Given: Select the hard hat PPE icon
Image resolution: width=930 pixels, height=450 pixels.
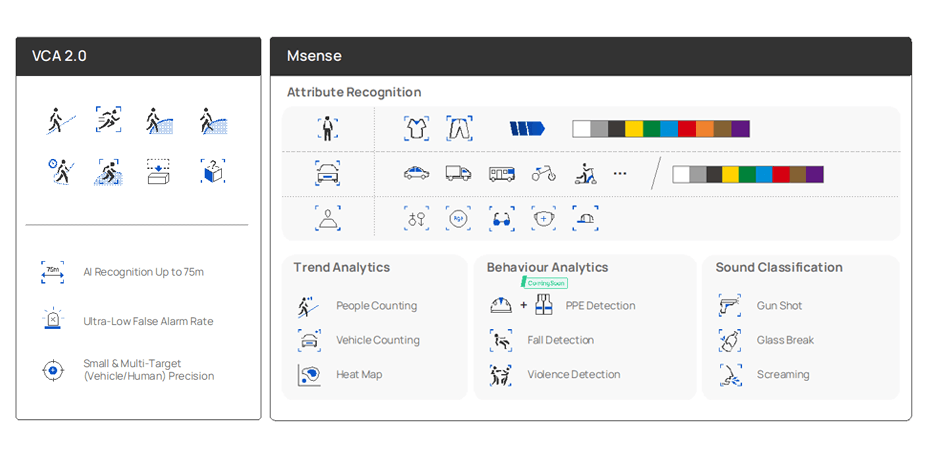Looking at the screenshot, I should 501,306.
